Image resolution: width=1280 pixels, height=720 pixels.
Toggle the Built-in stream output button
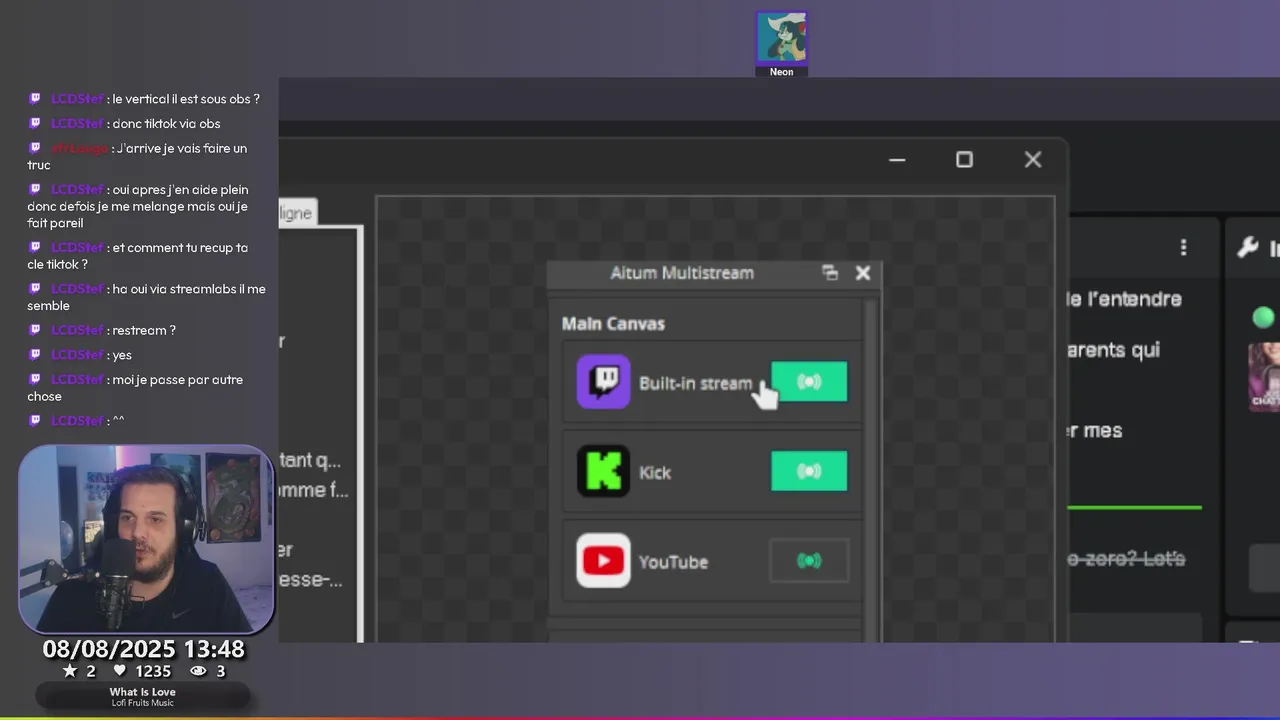pos(809,382)
